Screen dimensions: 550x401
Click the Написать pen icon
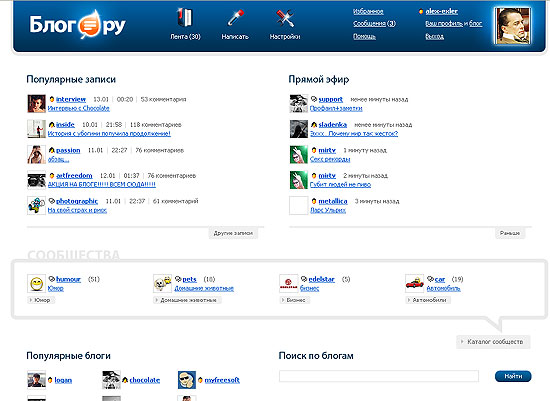(235, 18)
